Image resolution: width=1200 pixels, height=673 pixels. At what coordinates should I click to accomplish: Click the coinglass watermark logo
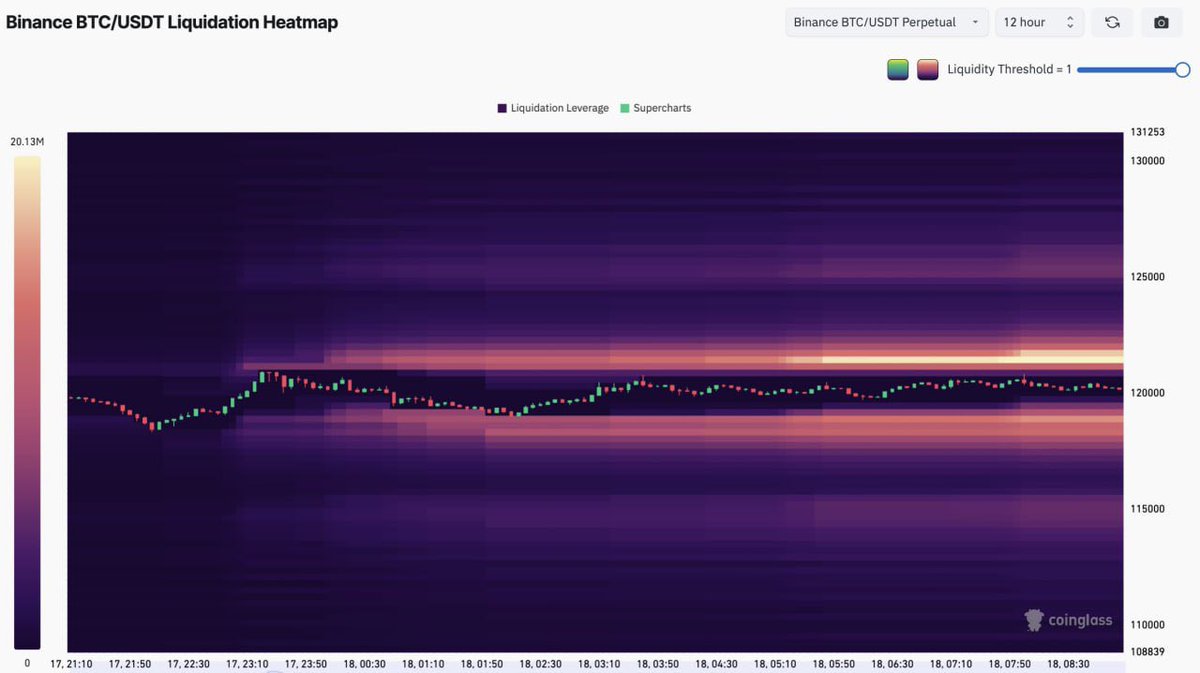point(1068,620)
